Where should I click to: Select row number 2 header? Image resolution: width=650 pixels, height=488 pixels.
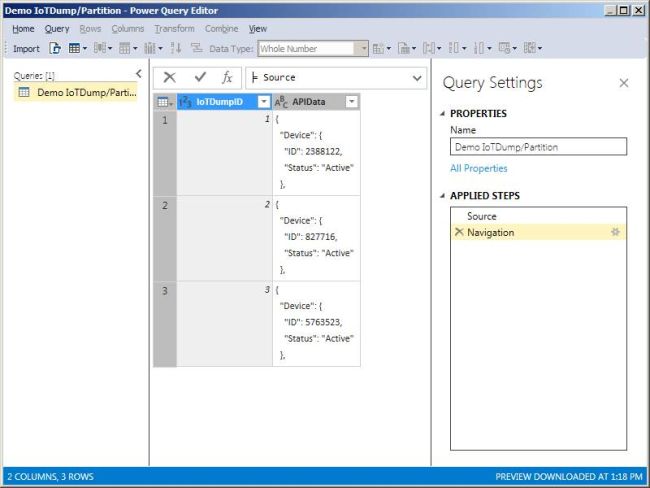tap(165, 238)
